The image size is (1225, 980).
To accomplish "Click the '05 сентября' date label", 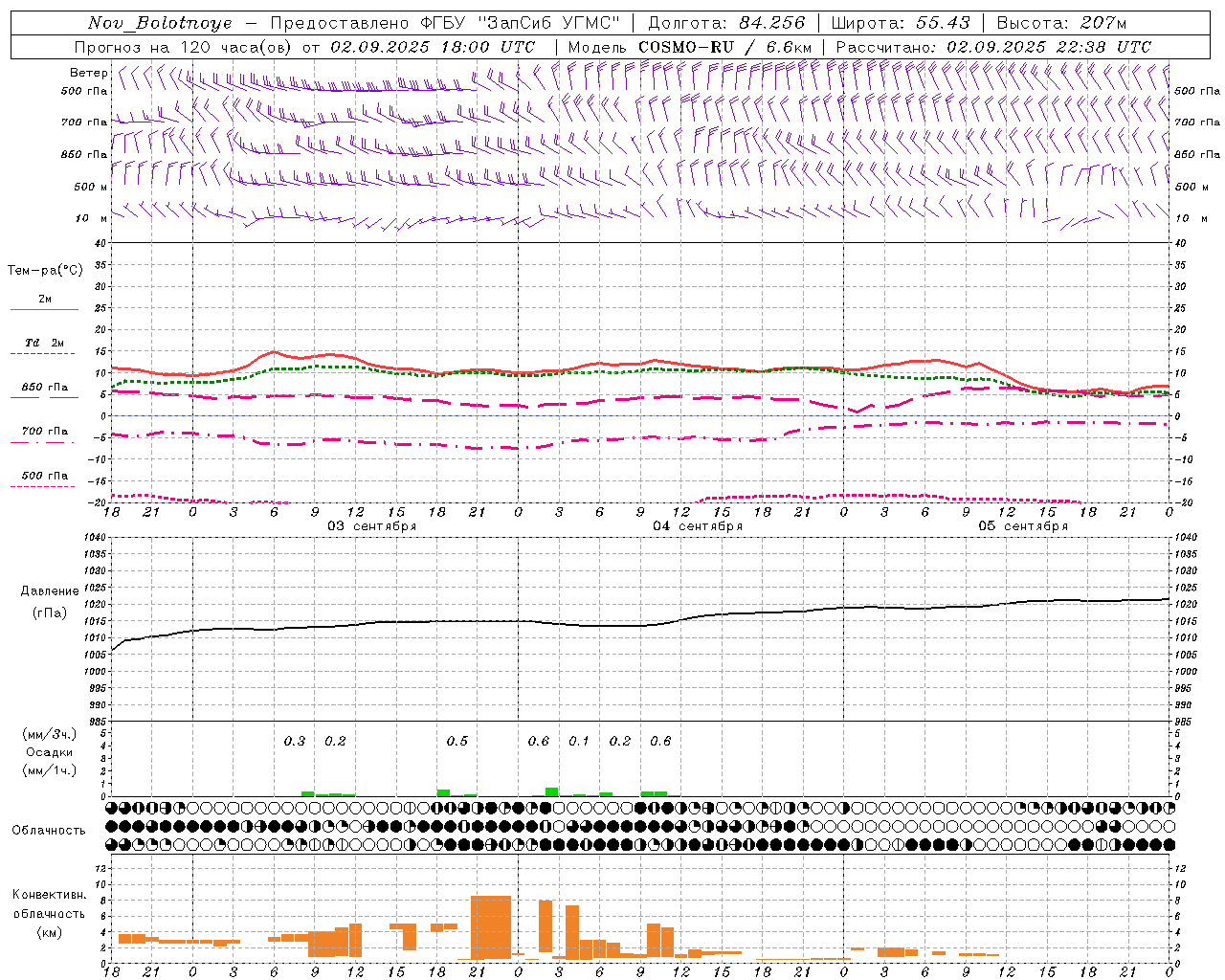I will pos(1023,526).
